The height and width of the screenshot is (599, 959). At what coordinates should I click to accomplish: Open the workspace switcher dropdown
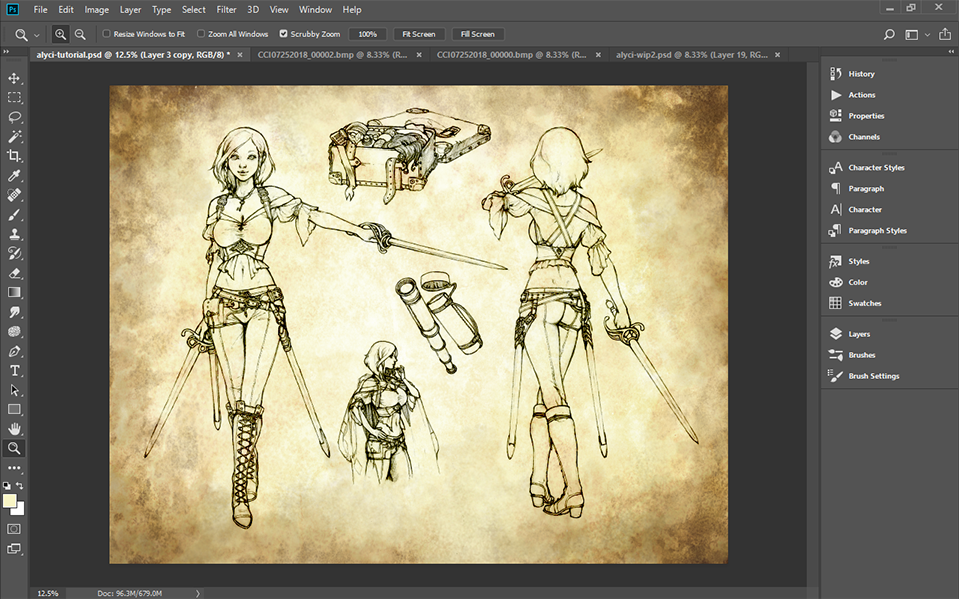tap(916, 35)
